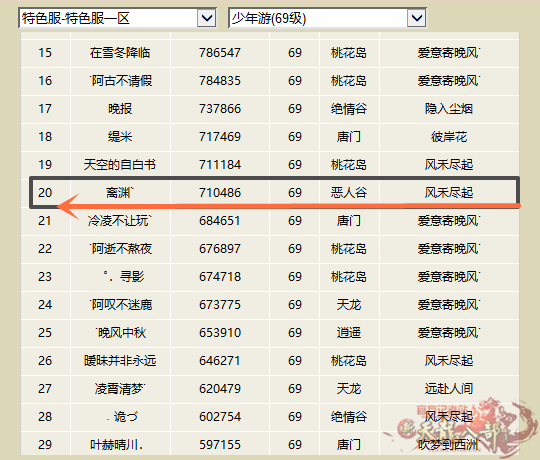Click score value 786547

pyautogui.click(x=220, y=53)
